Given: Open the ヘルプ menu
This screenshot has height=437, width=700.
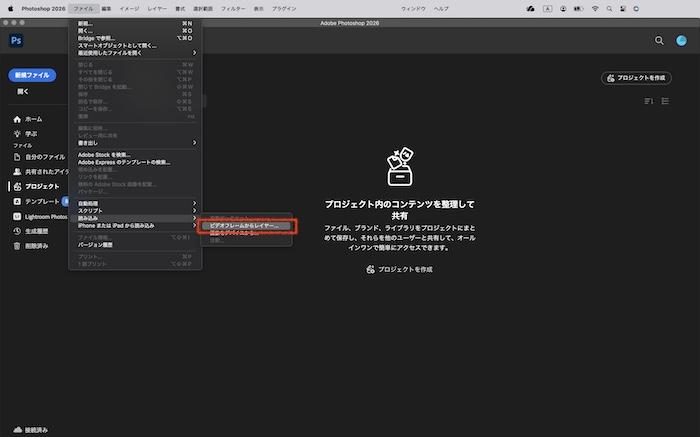Looking at the screenshot, I should point(442,8).
